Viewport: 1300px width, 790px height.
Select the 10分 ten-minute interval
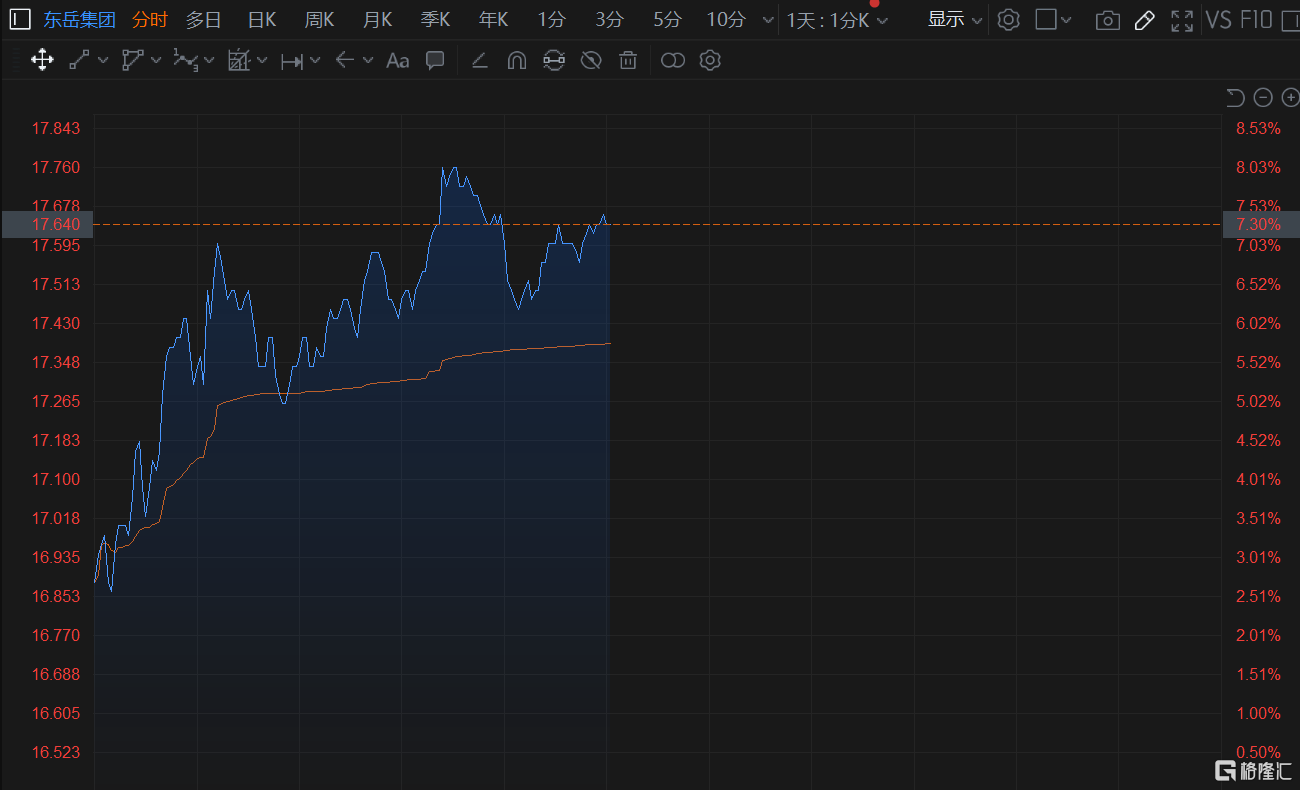tap(726, 20)
